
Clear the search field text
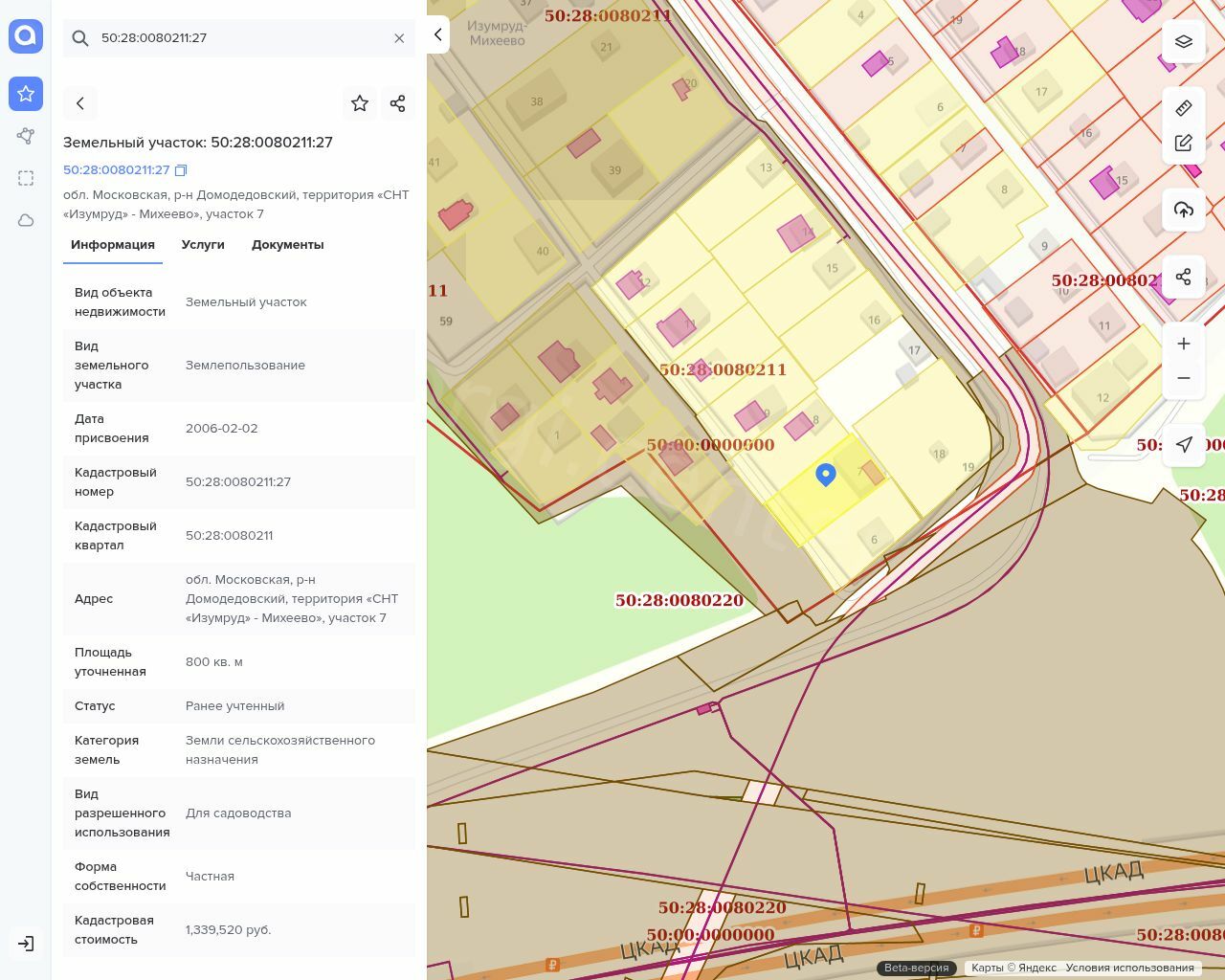point(399,38)
